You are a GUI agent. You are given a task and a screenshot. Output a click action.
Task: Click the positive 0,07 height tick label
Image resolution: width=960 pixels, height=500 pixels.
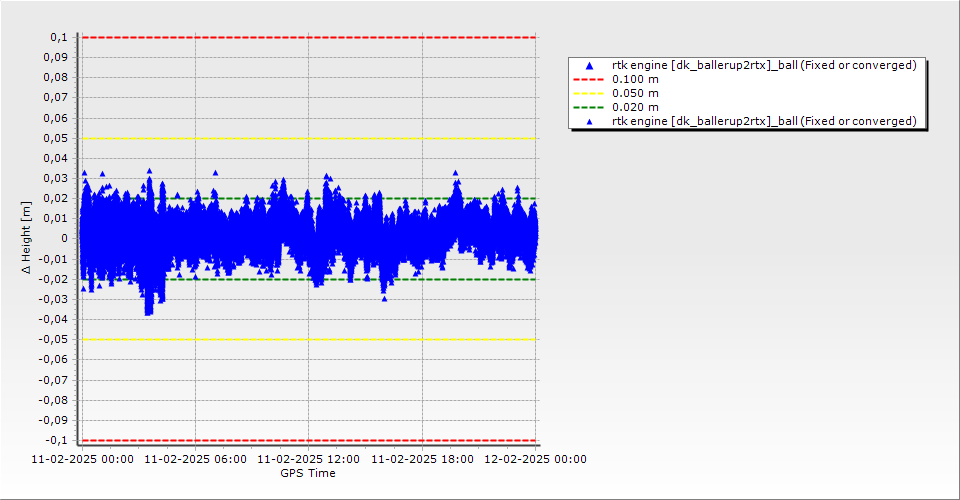pyautogui.click(x=56, y=98)
